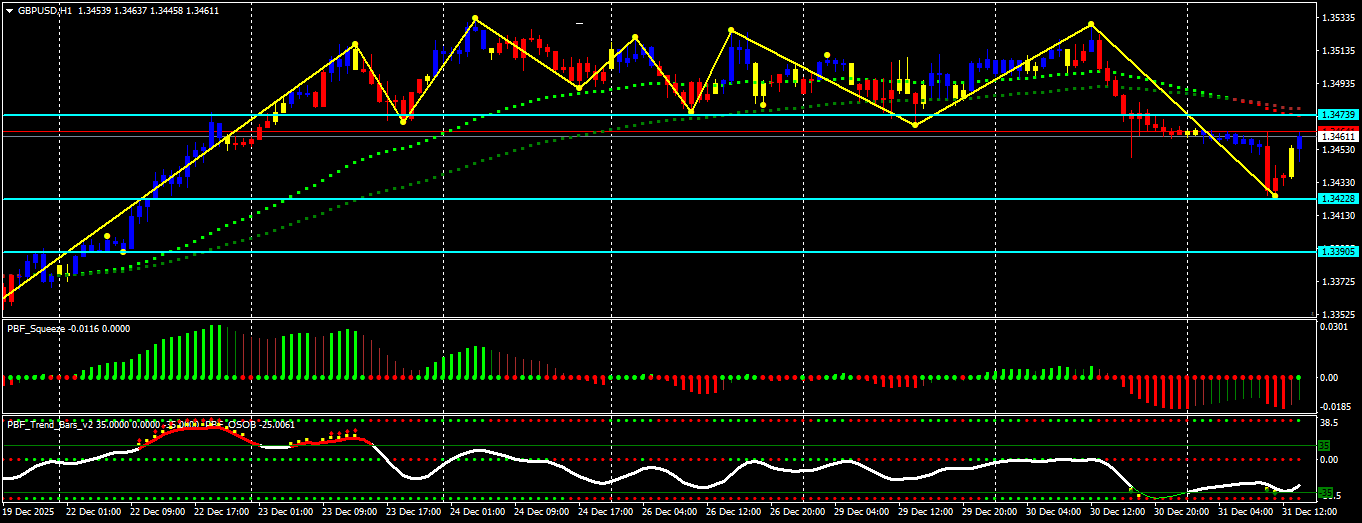Click the 38.5 trend bars scale value
1362x523 pixels.
click(1329, 422)
